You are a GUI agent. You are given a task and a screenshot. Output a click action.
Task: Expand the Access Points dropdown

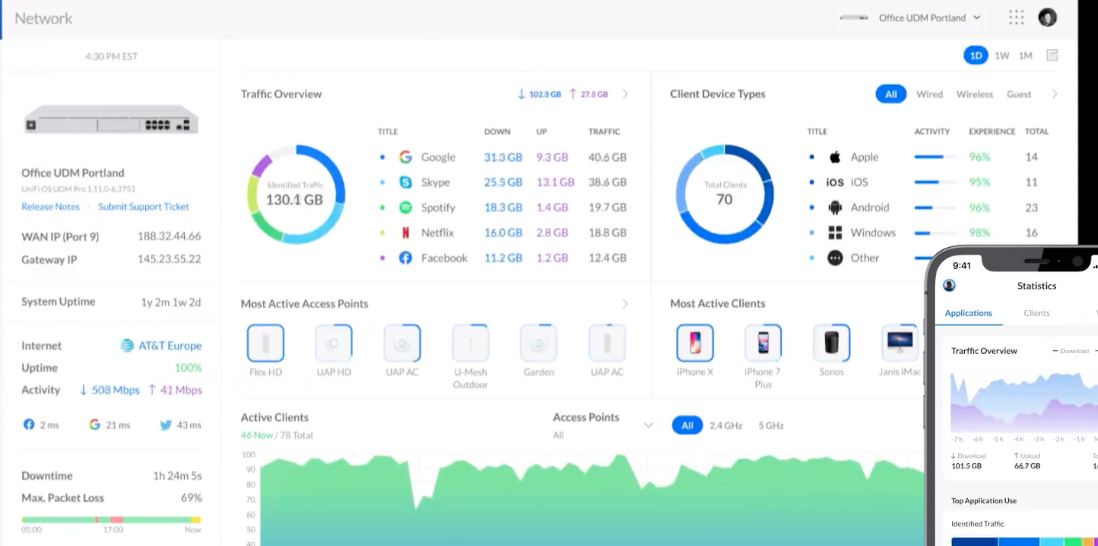click(x=648, y=425)
